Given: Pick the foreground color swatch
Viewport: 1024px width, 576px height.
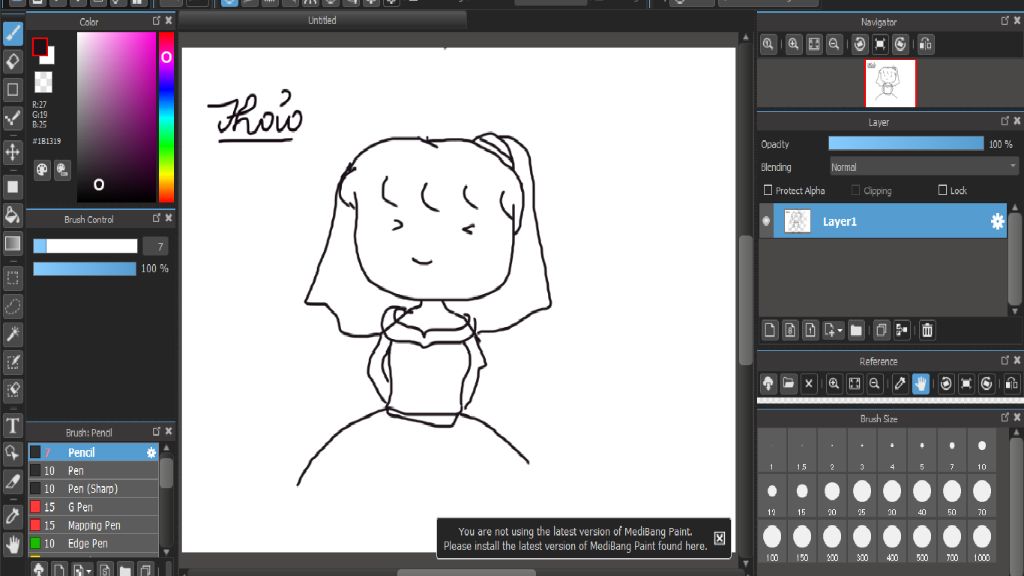Looking at the screenshot, I should tap(40, 46).
